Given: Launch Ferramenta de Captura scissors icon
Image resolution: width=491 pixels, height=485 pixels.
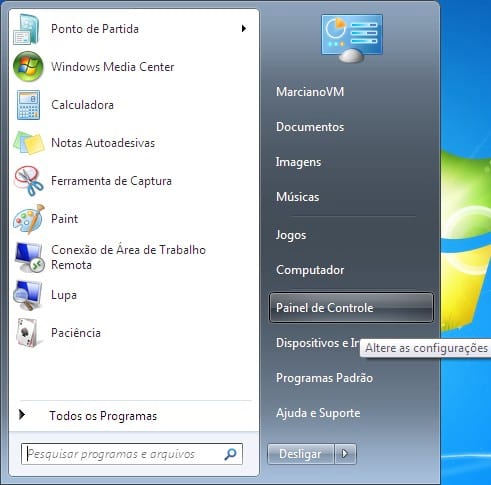Looking at the screenshot, I should pyautogui.click(x=29, y=181).
